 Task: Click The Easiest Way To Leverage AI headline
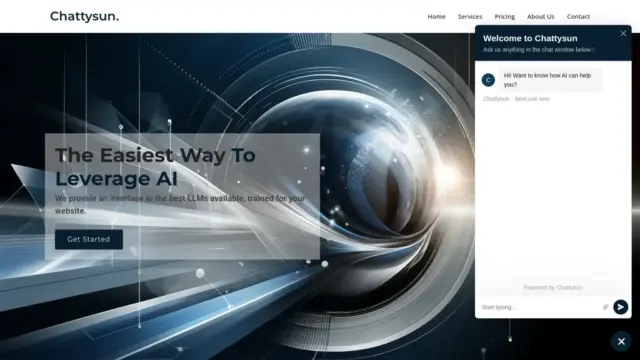(x=155, y=167)
